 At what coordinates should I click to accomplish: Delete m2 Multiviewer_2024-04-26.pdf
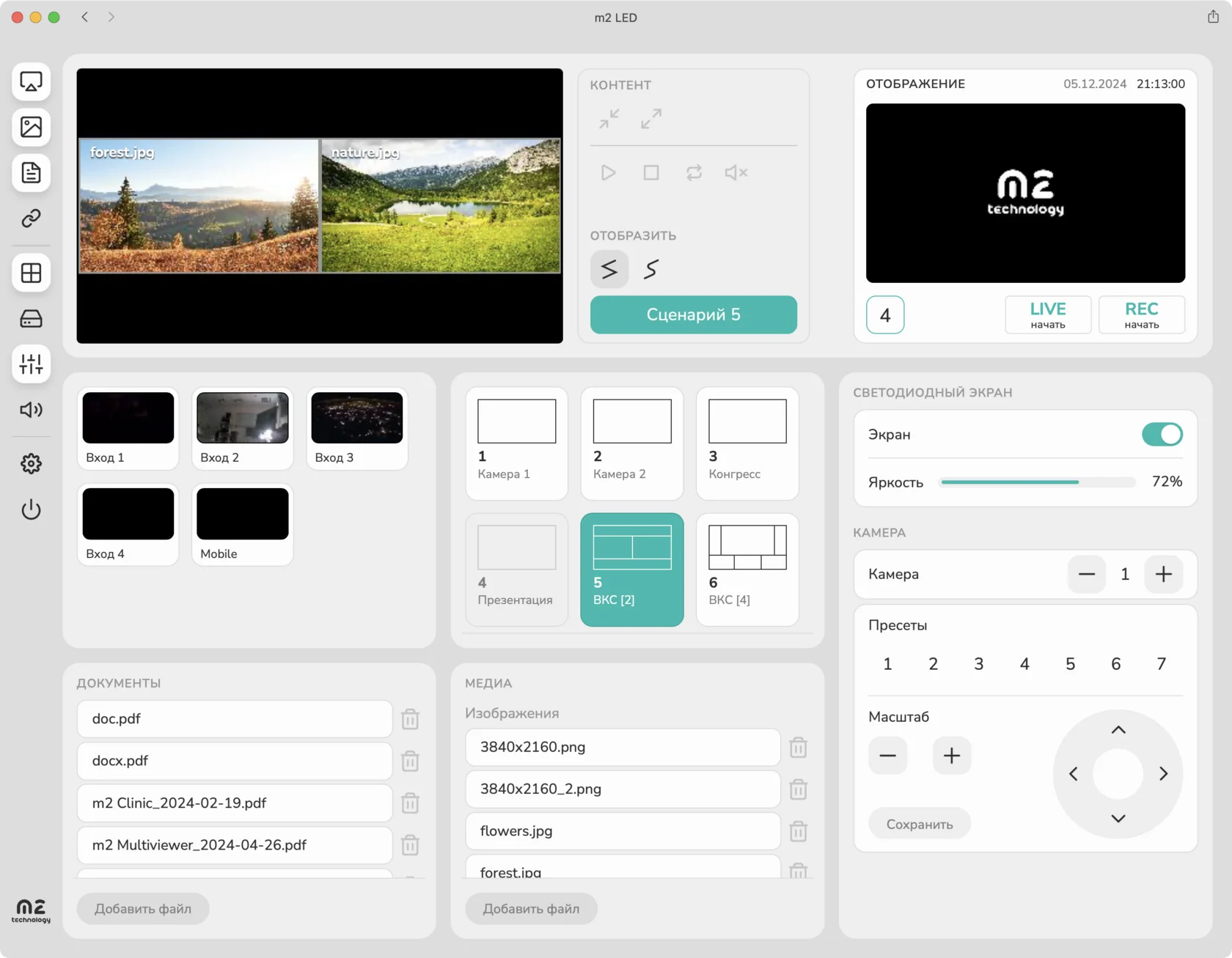[x=411, y=845]
